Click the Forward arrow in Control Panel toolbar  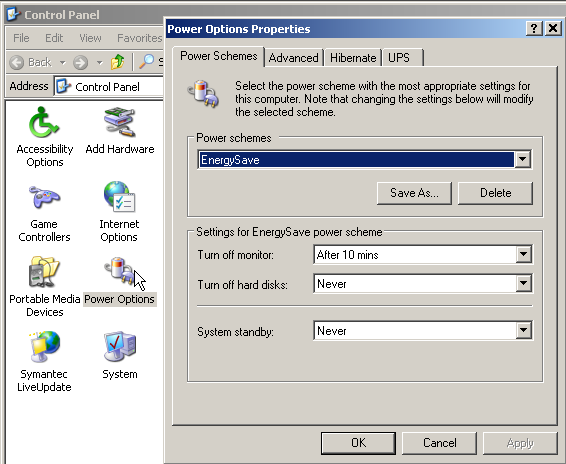click(x=80, y=62)
